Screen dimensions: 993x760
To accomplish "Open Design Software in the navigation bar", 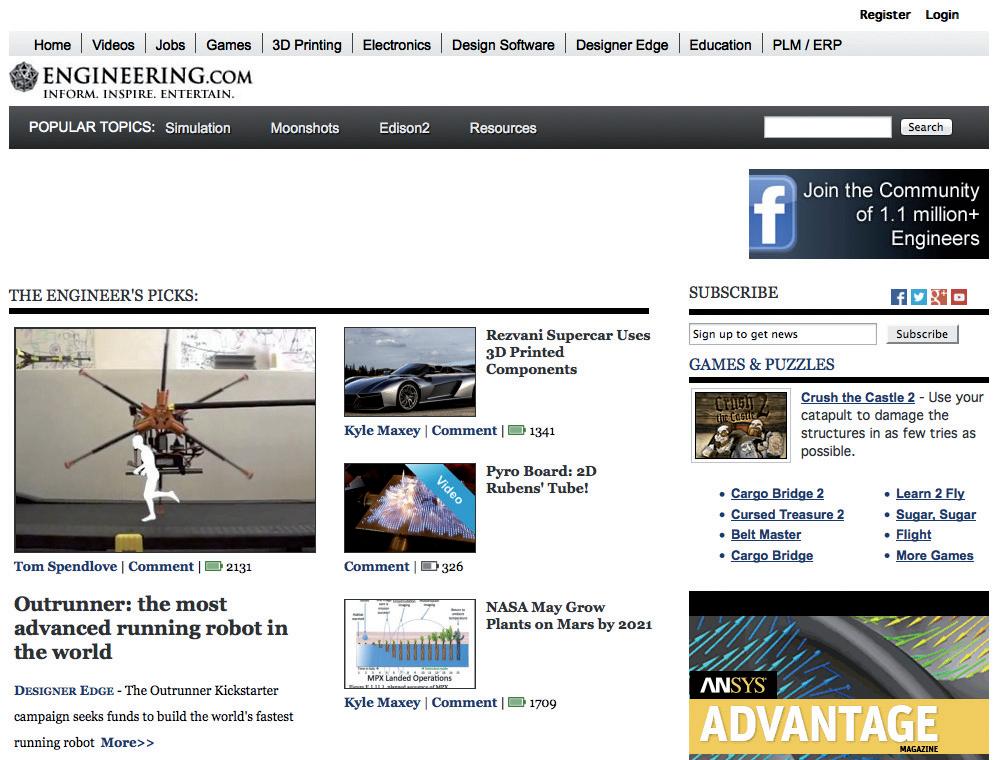I will click(503, 45).
